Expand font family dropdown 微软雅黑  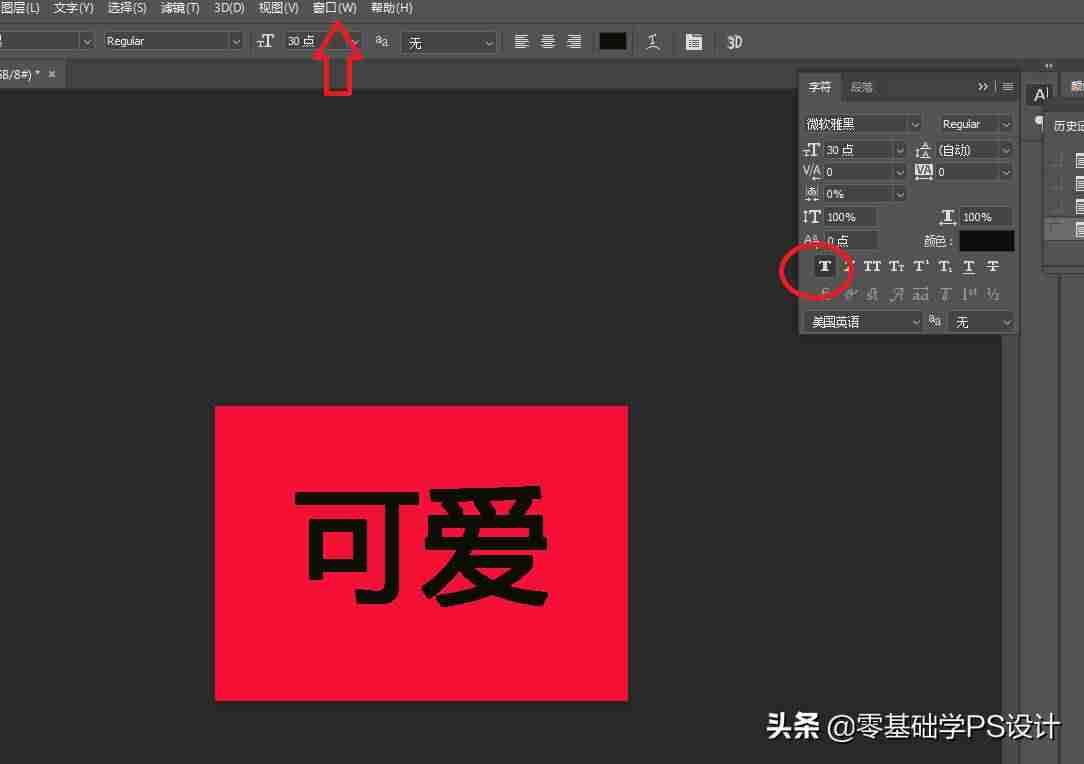[862, 124]
